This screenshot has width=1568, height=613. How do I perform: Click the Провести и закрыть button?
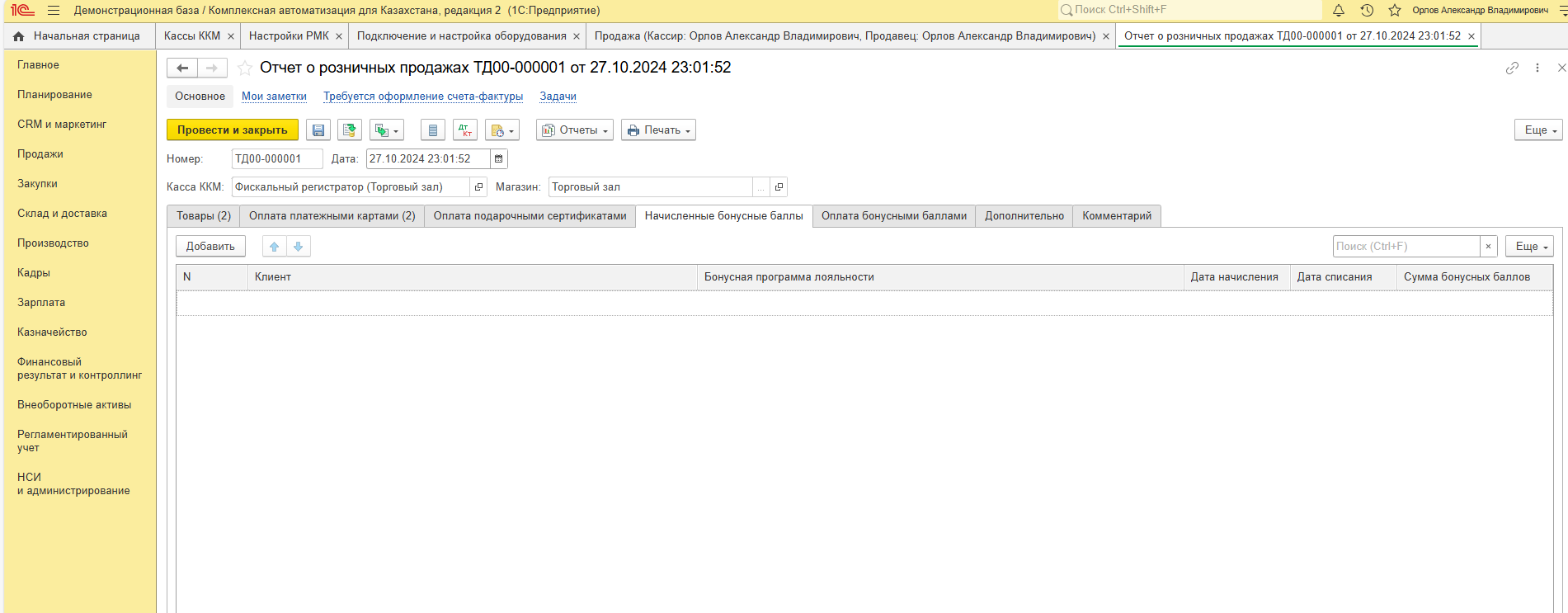[x=232, y=130]
